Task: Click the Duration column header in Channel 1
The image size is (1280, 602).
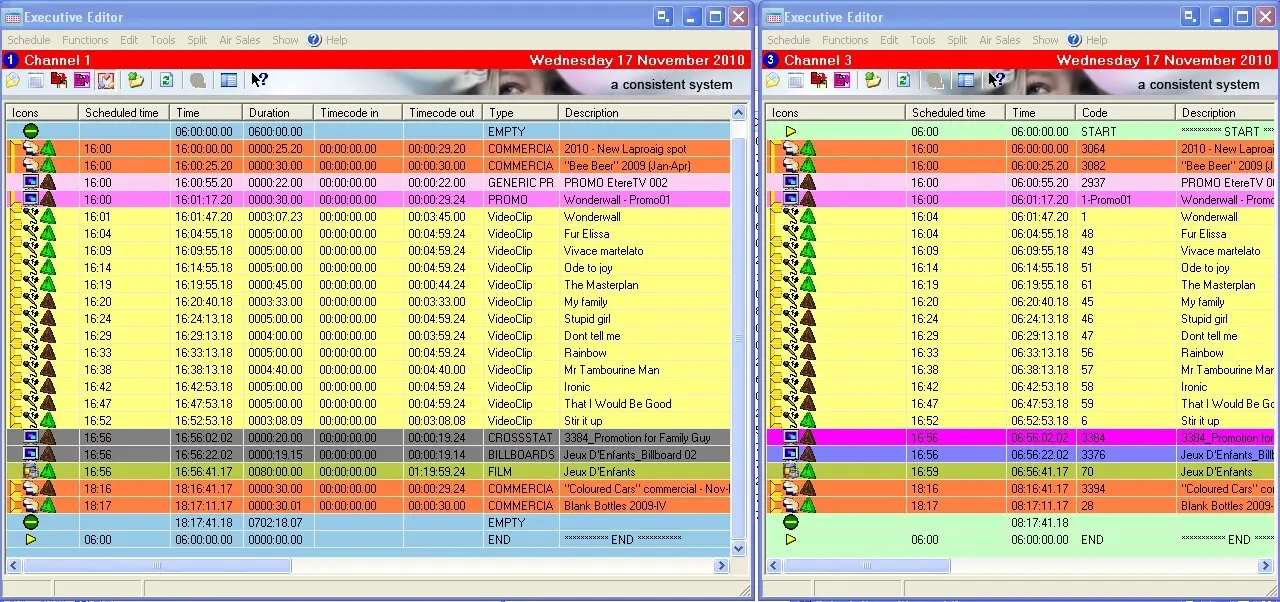Action: pos(269,113)
